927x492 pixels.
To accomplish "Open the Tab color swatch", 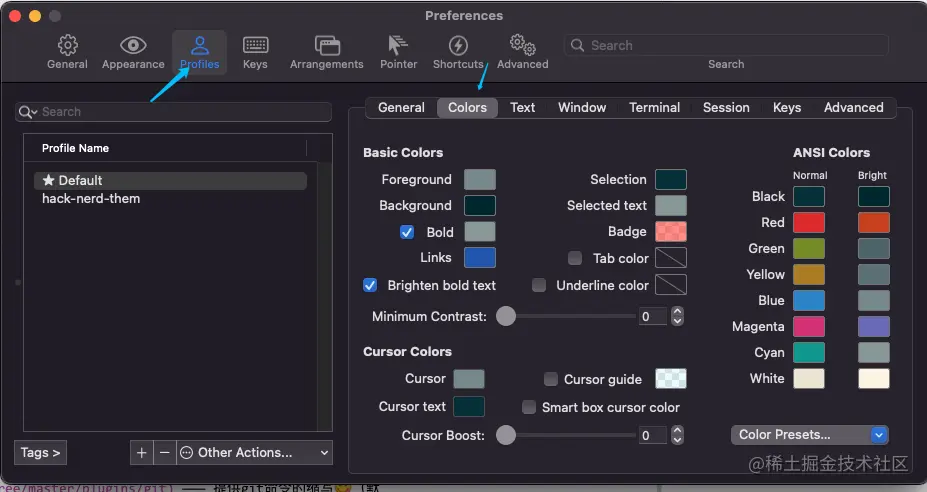I will point(671,258).
